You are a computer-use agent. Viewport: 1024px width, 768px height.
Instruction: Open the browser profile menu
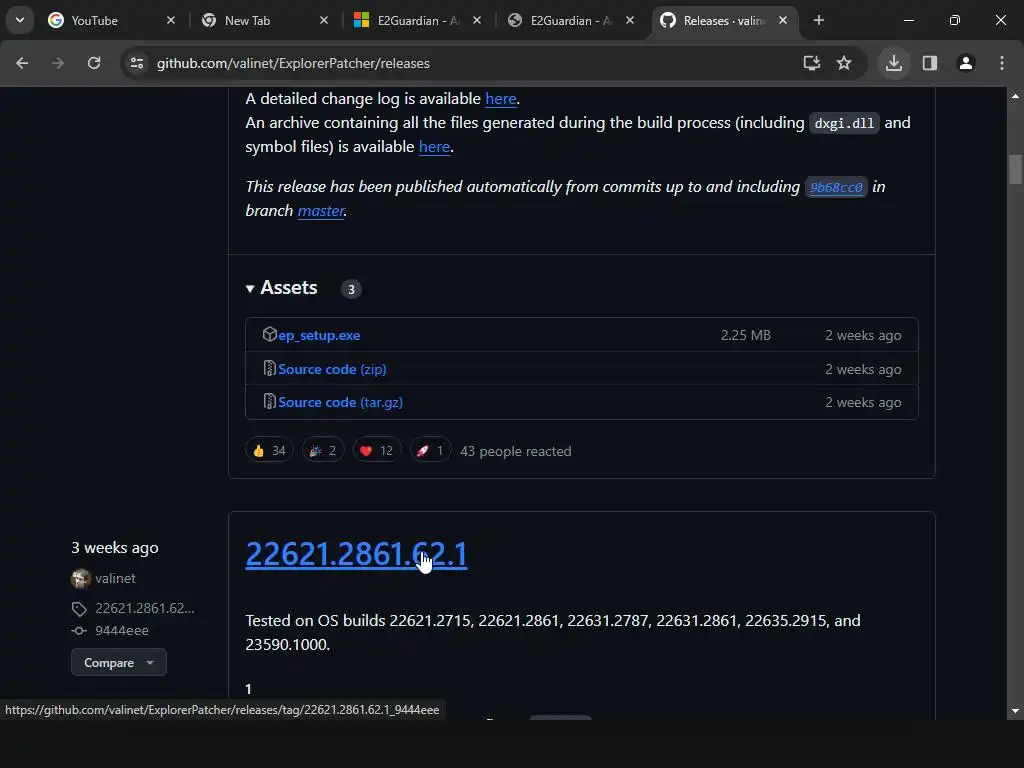966,63
